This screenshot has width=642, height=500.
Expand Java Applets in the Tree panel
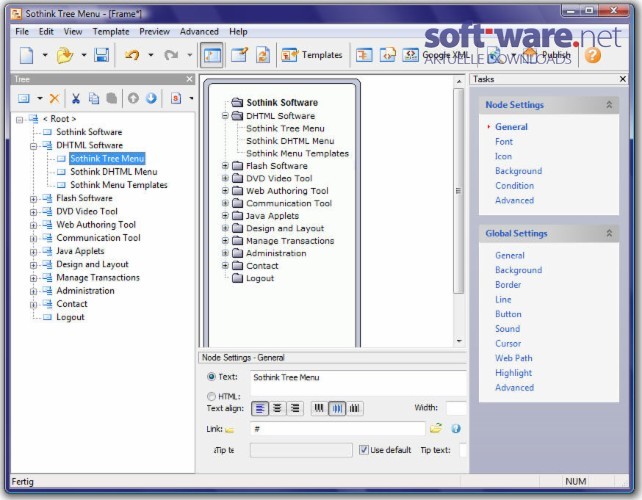tap(34, 252)
